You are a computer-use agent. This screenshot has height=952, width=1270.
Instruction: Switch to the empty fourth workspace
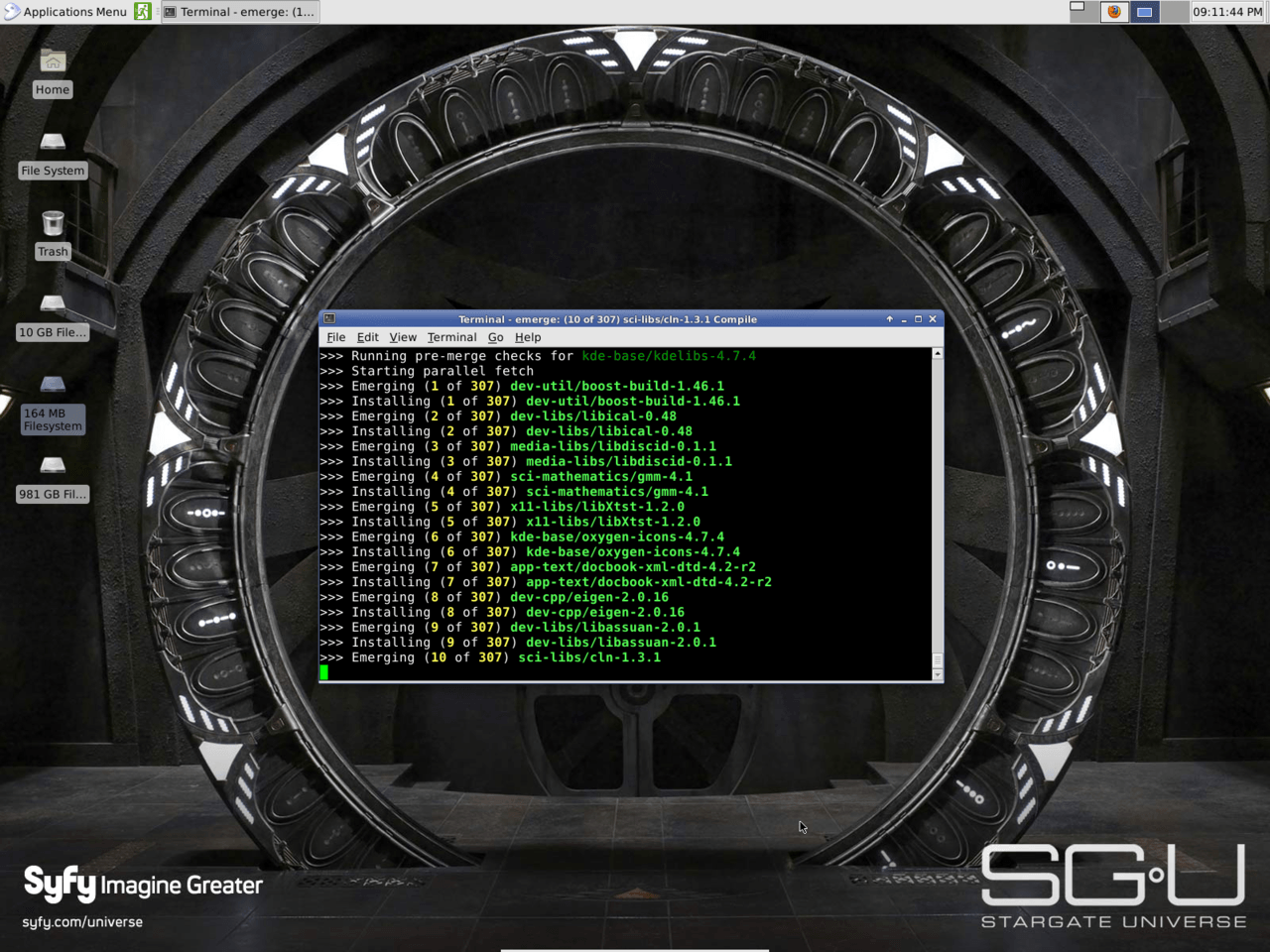1175,12
